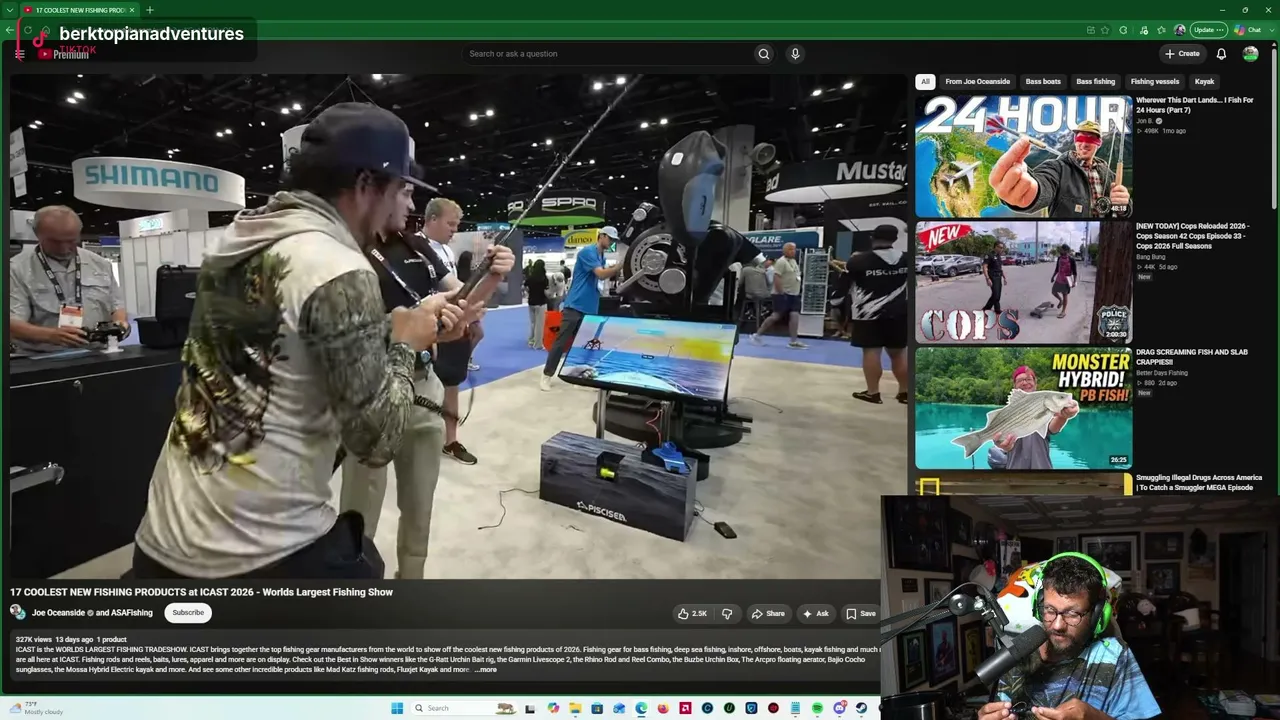Click the browser profile avatar
1280x720 pixels.
(x=1180, y=30)
